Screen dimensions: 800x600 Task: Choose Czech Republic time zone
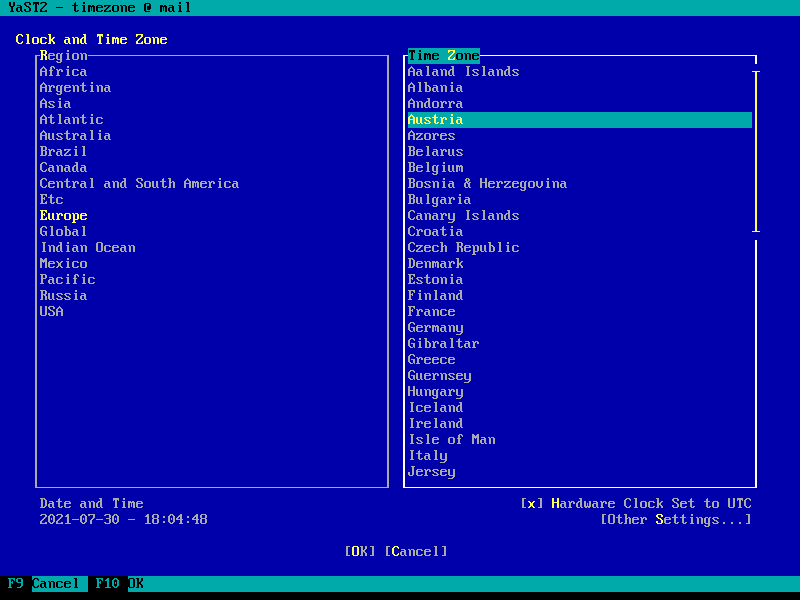(463, 247)
